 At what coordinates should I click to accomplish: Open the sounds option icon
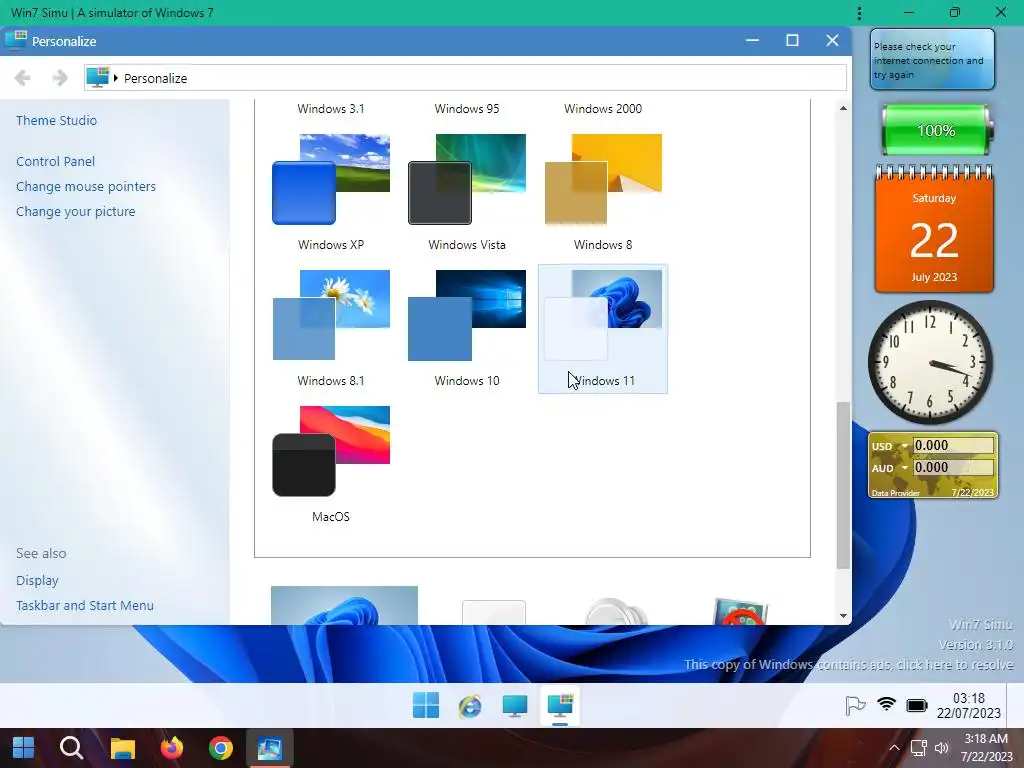[616, 612]
